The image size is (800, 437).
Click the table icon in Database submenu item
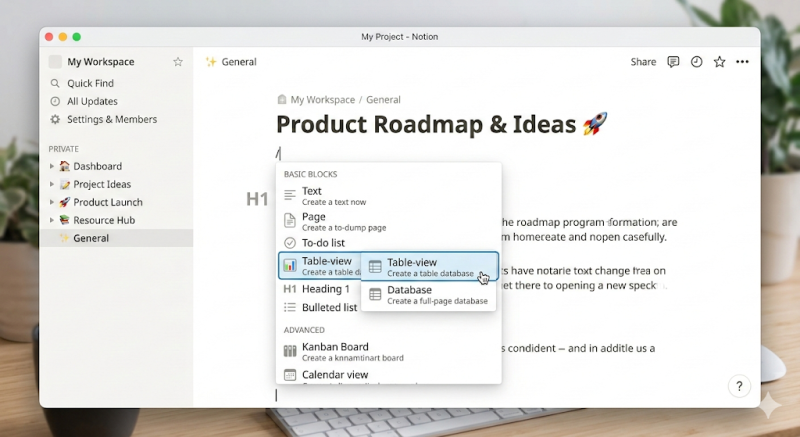[x=375, y=294]
